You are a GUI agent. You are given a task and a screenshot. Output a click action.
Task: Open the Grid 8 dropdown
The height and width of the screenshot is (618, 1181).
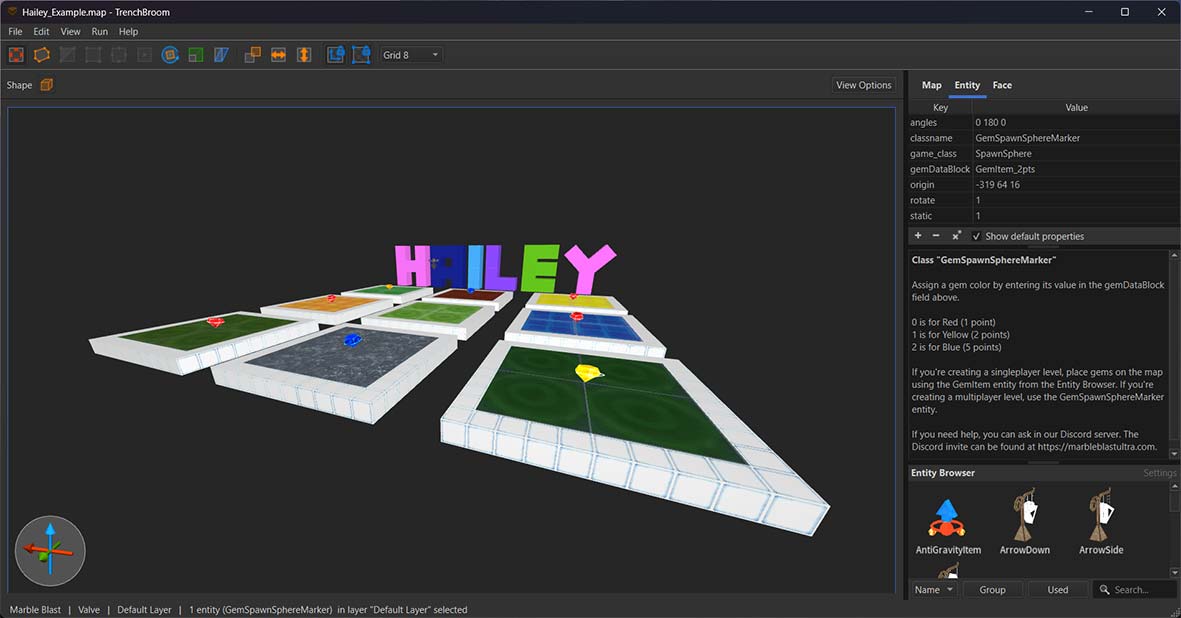point(410,55)
